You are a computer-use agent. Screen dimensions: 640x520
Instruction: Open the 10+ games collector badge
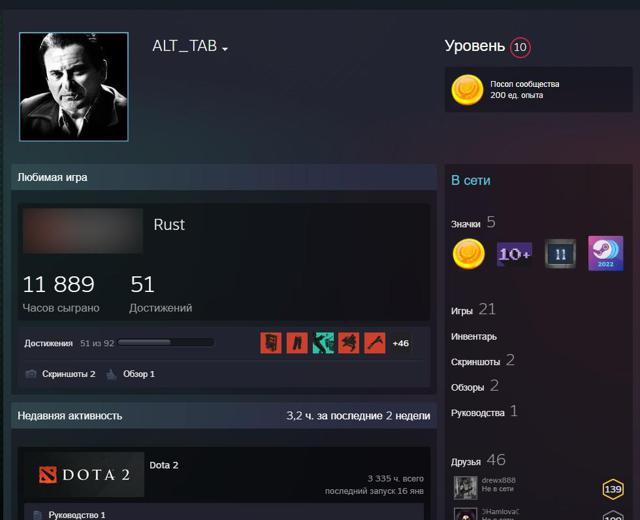tap(514, 254)
